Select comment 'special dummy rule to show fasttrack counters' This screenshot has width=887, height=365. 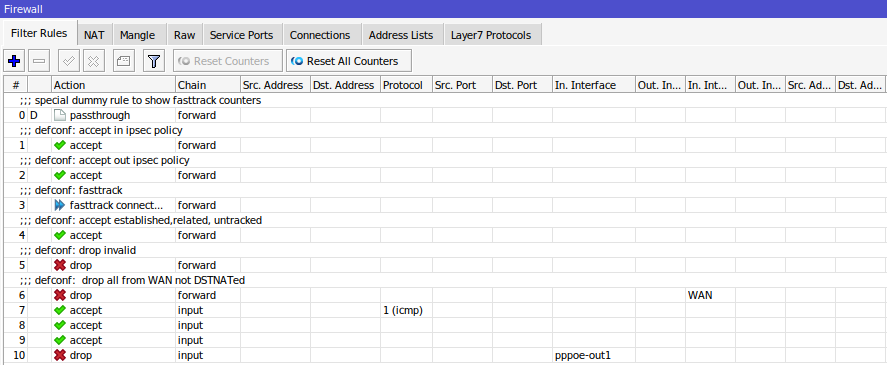(x=148, y=101)
